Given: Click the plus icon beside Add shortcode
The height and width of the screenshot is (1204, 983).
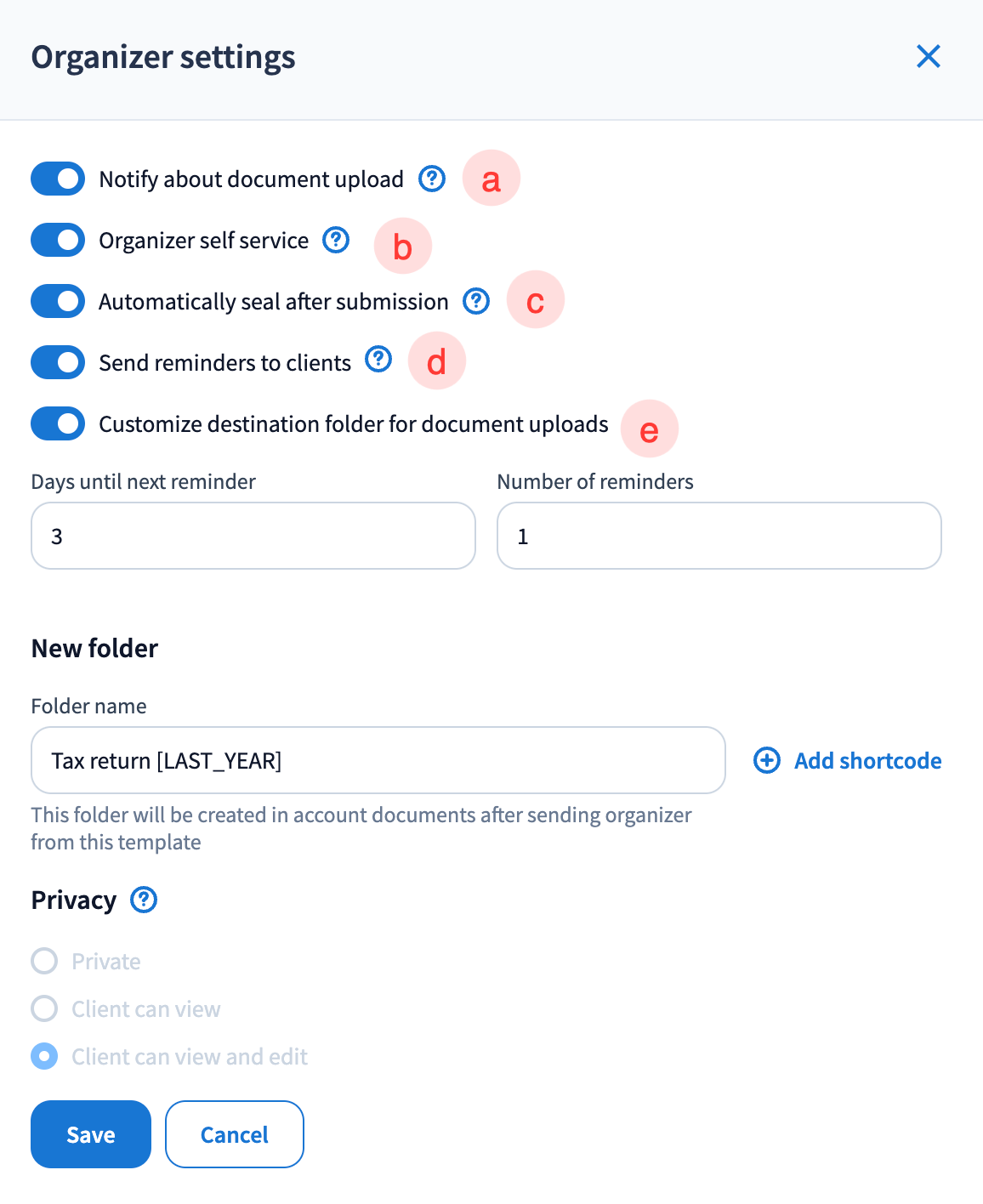Looking at the screenshot, I should click(x=767, y=760).
